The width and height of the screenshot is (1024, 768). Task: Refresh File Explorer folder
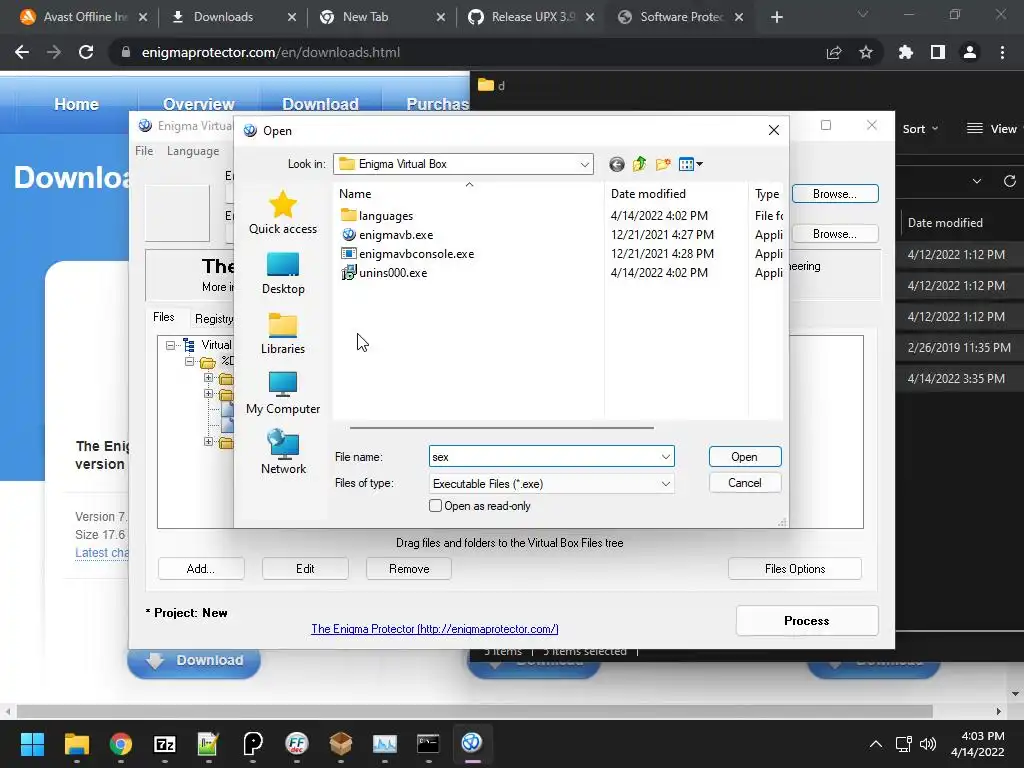tap(1010, 181)
